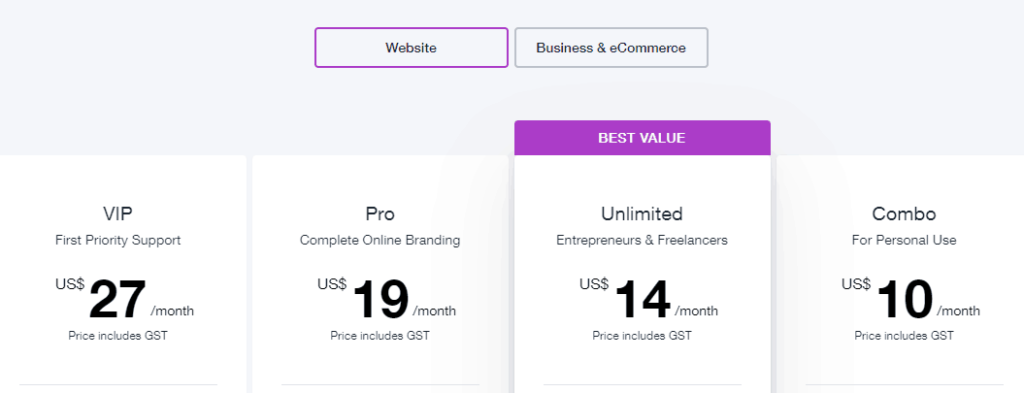
Task: Click Entrepreneurs & Freelancers subtitle
Action: (642, 240)
